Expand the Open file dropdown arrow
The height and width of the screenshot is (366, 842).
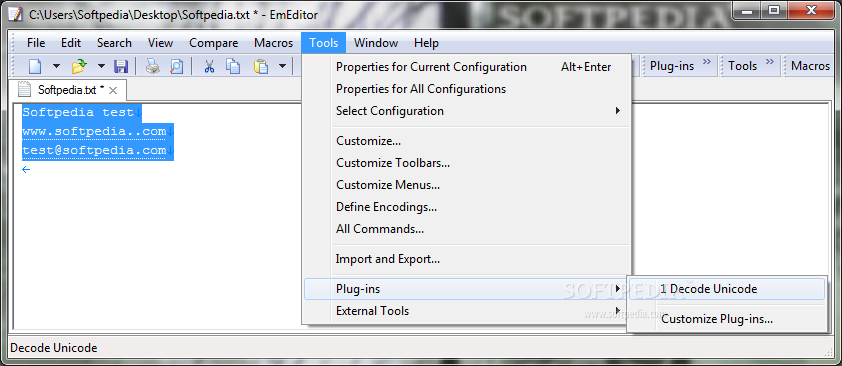[101, 67]
